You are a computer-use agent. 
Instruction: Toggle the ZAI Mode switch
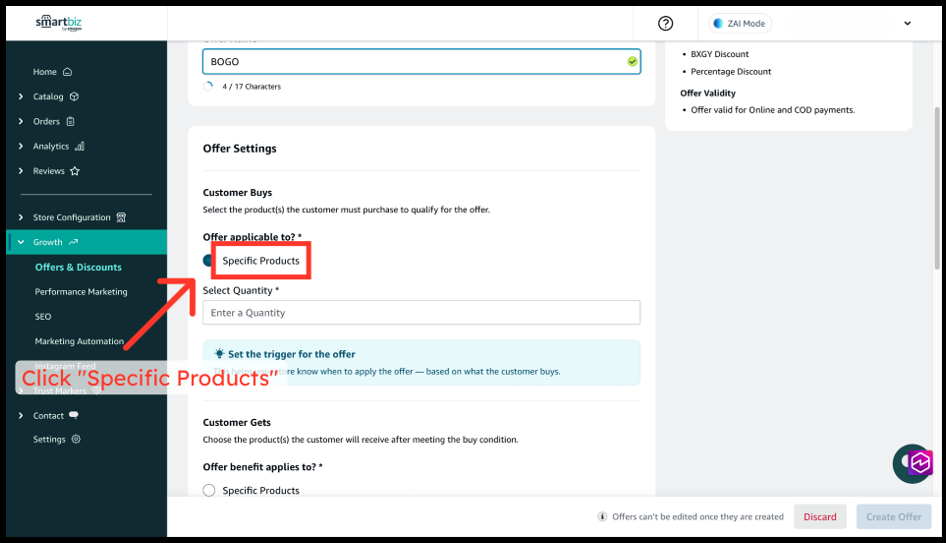[718, 24]
